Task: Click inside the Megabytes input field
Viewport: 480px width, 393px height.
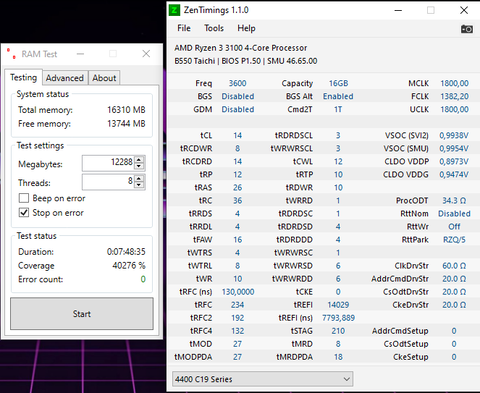Action: 108,163
